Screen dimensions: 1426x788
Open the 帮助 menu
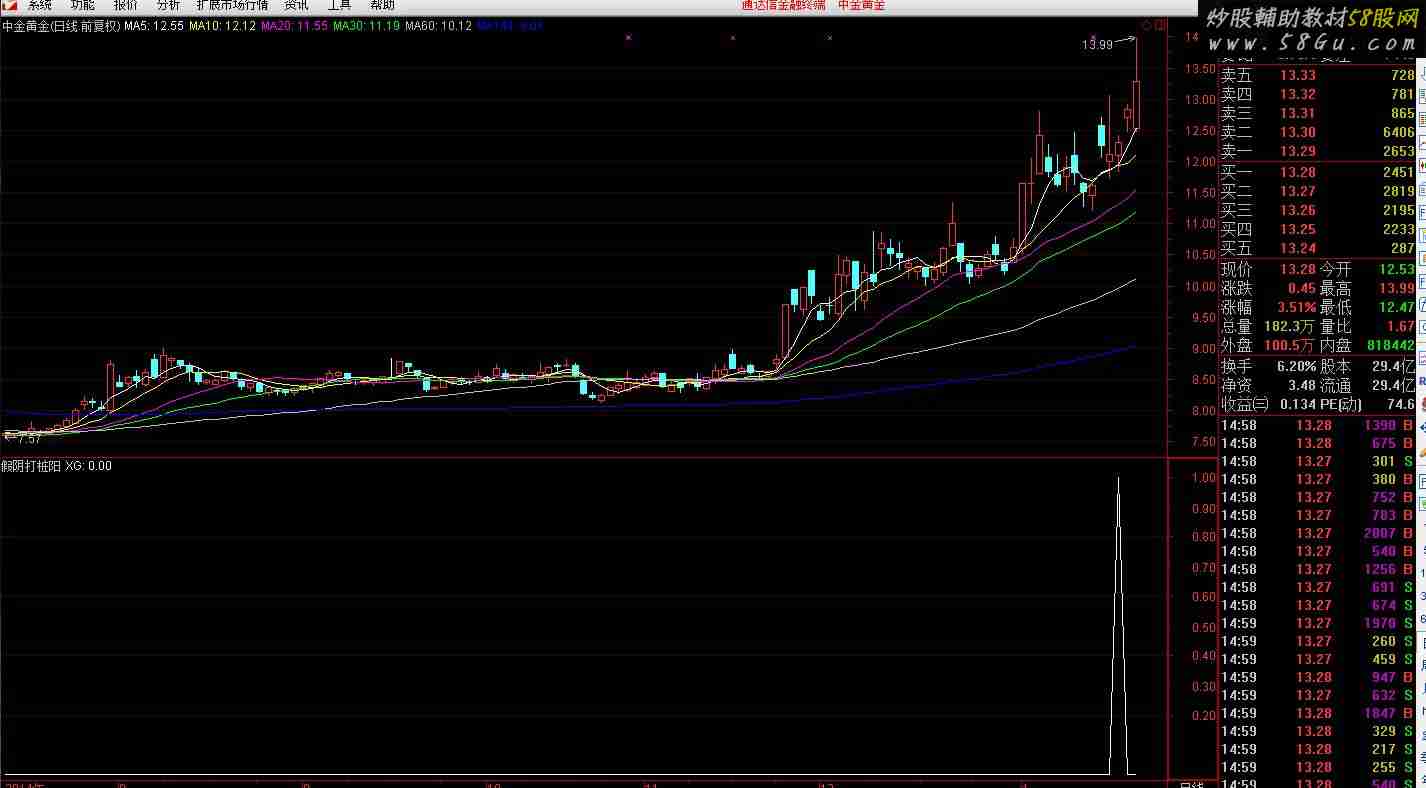382,5
